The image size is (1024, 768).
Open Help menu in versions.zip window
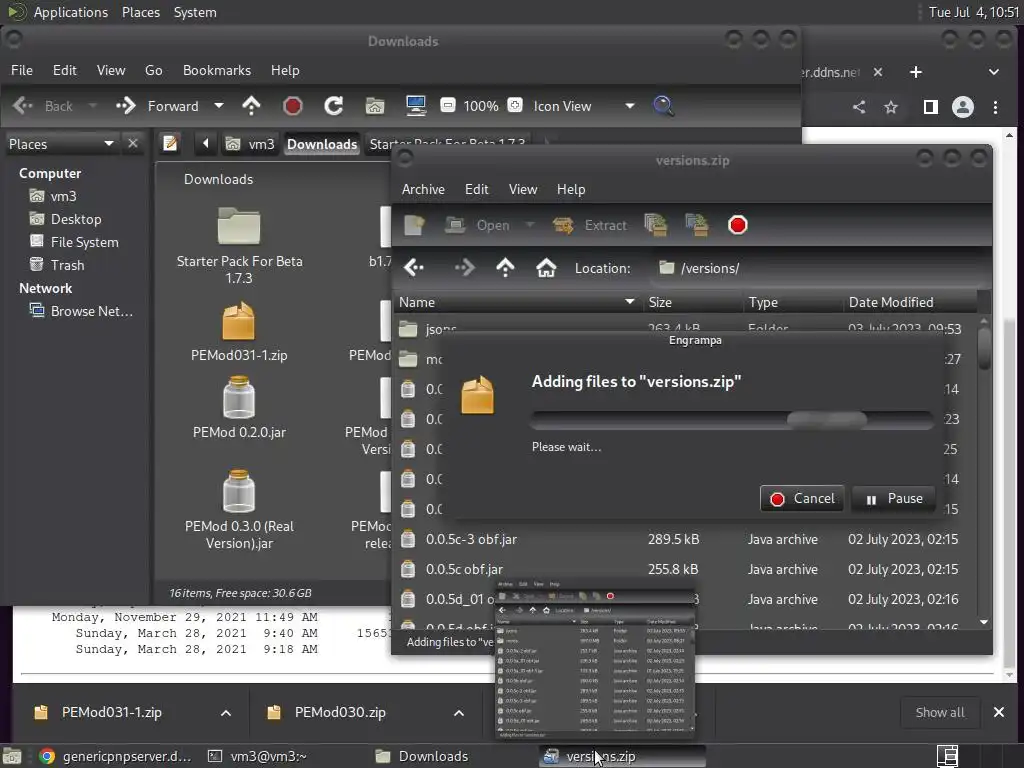[571, 189]
